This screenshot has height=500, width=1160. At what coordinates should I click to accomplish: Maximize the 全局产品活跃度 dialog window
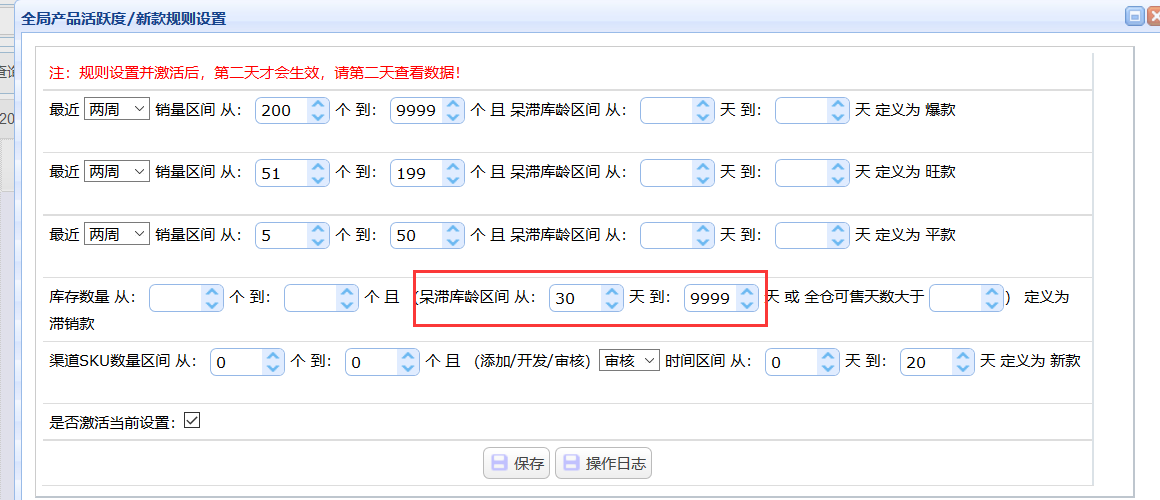[1135, 17]
